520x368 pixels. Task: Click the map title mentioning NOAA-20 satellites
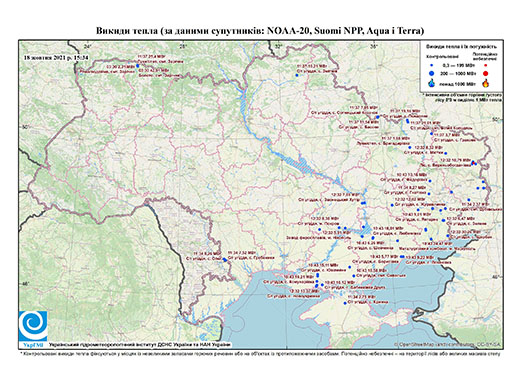(260, 31)
